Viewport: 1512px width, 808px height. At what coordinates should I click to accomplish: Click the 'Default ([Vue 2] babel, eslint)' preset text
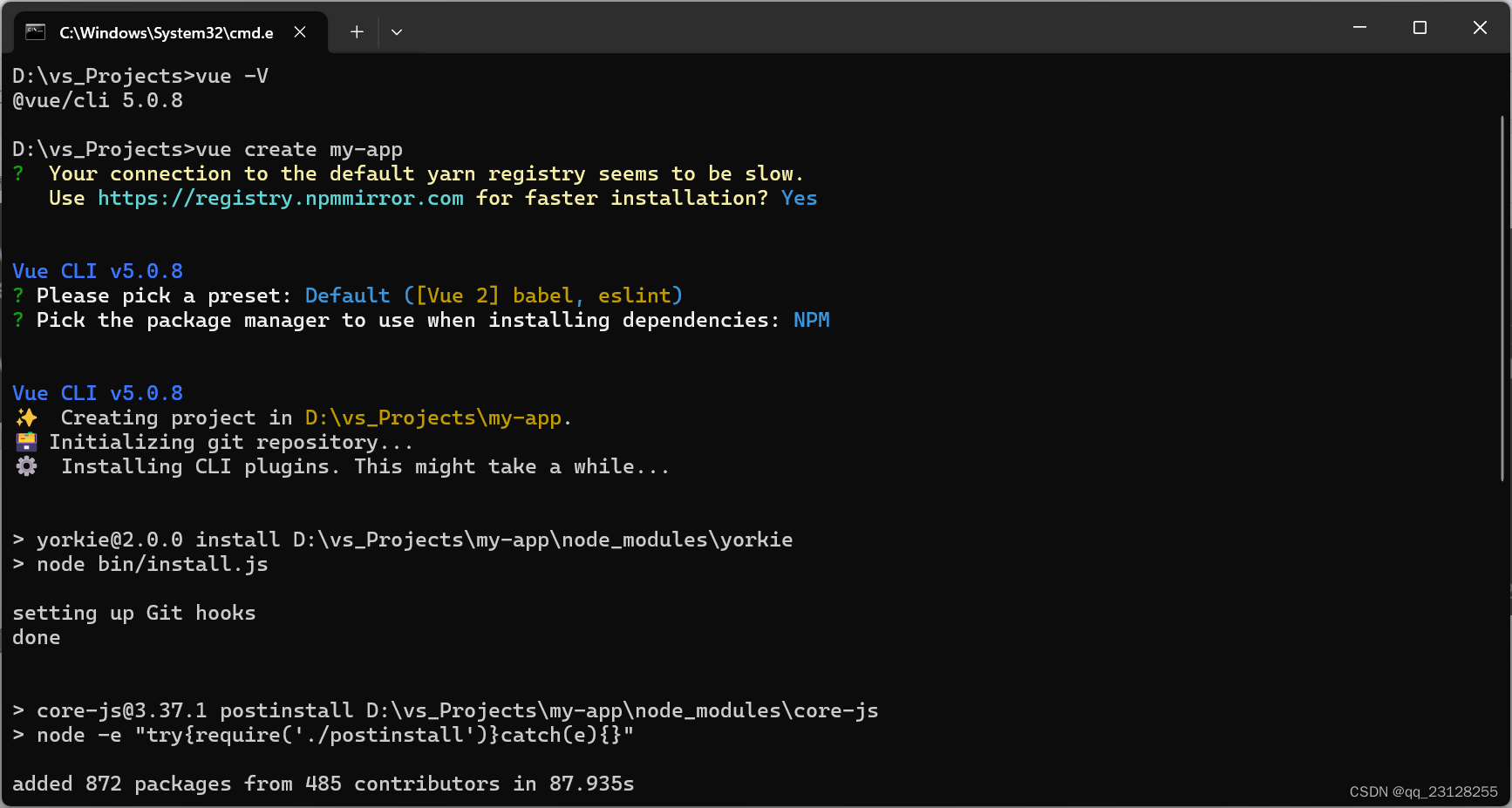(494, 295)
